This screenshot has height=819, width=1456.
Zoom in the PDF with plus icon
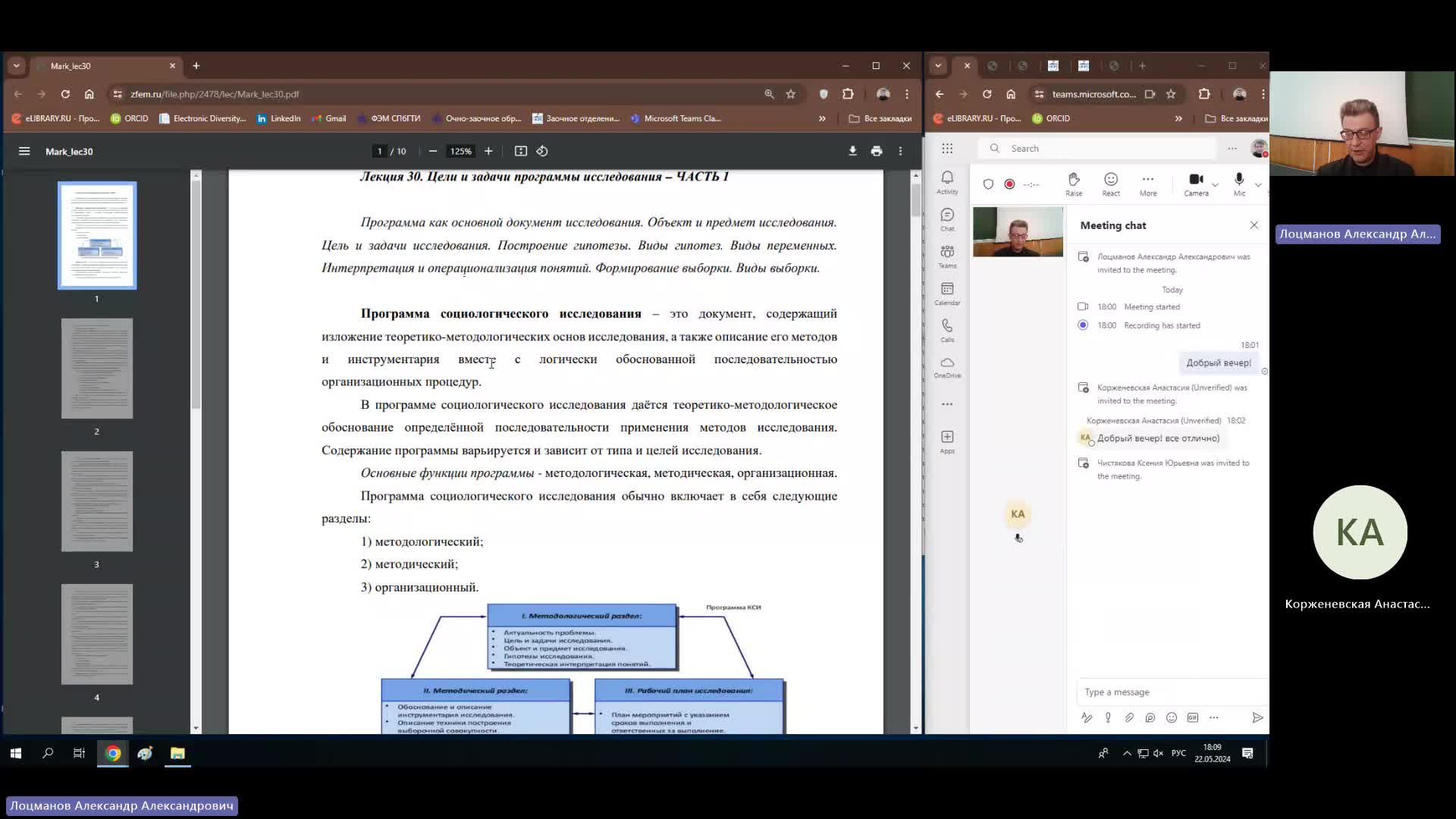pyautogui.click(x=488, y=152)
